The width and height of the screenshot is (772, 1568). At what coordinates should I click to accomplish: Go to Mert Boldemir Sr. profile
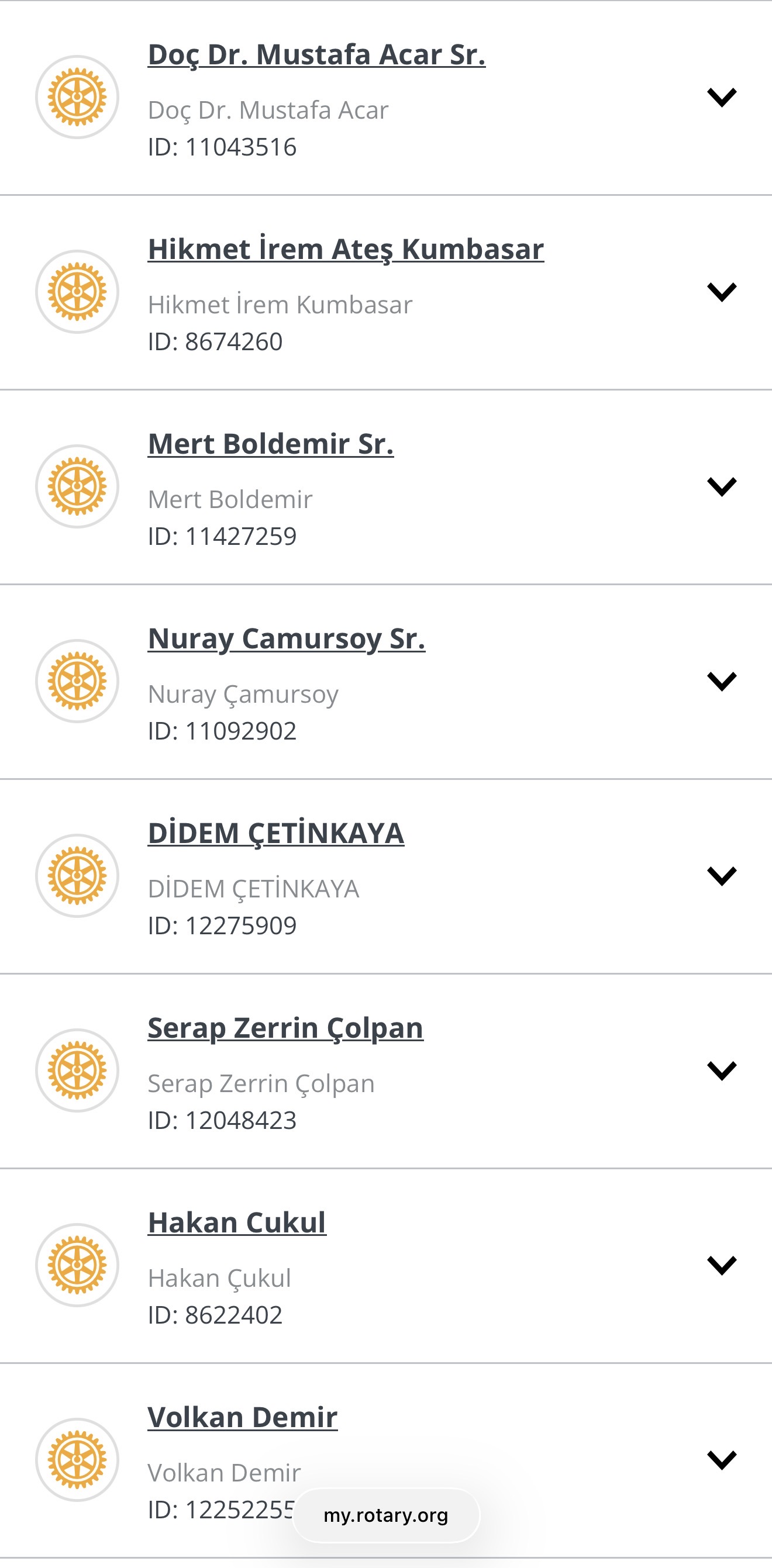tap(271, 444)
